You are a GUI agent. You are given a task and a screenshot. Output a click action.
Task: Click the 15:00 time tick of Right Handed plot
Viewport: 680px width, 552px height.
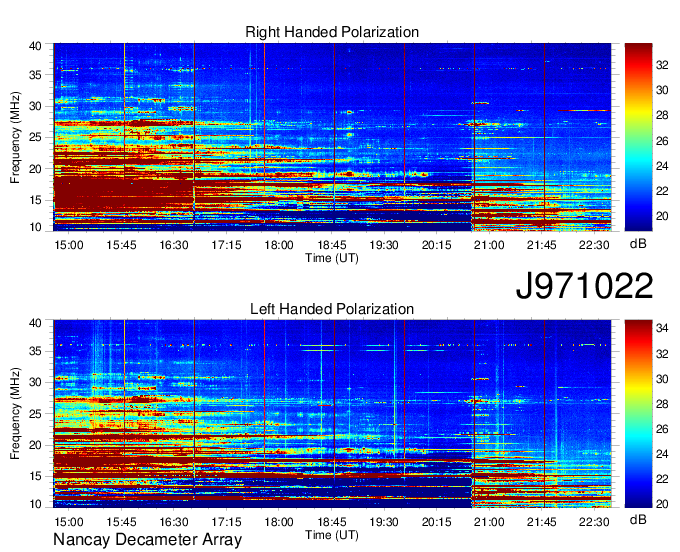click(69, 245)
